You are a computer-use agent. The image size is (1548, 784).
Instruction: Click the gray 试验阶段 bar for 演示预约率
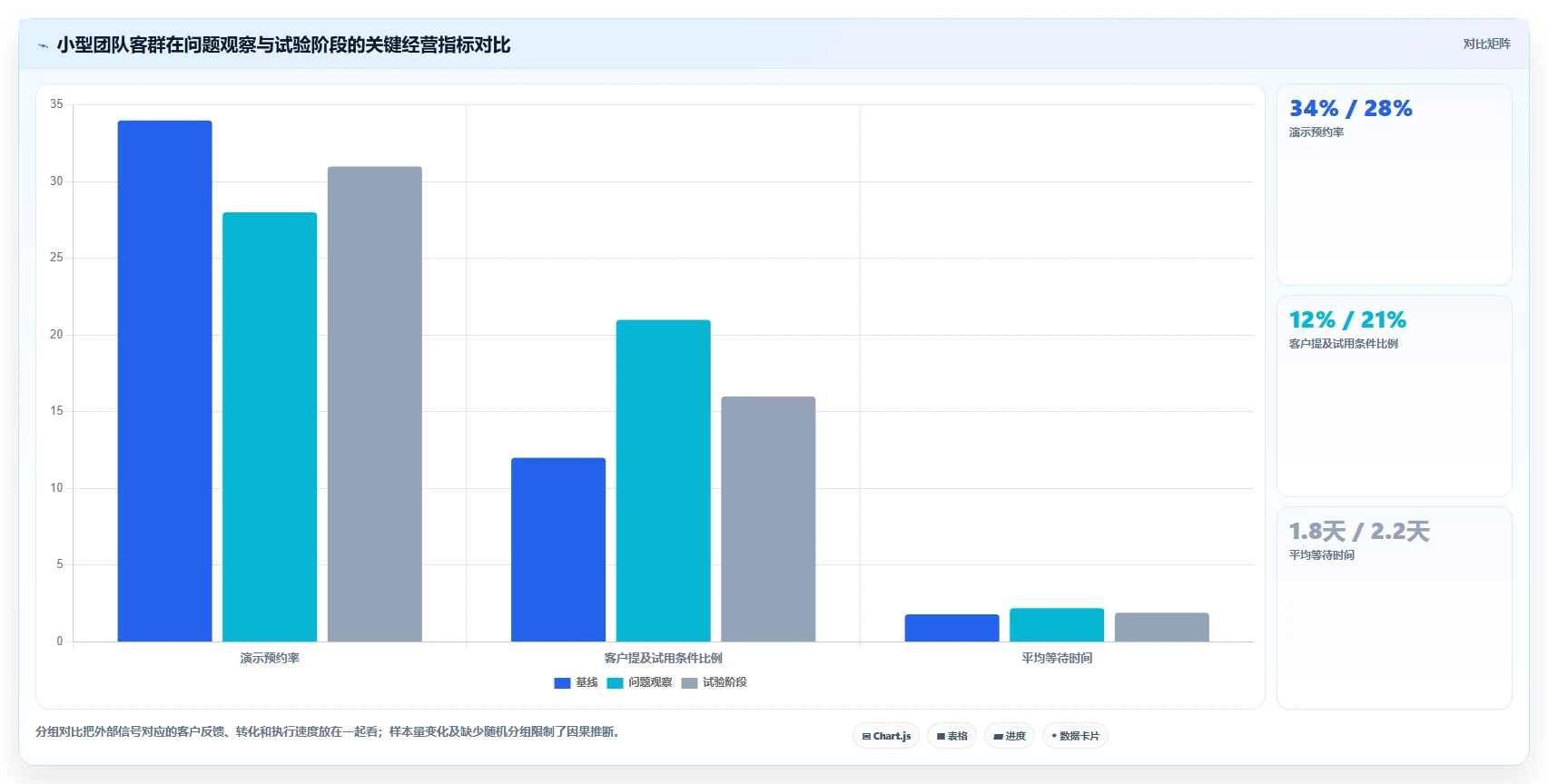point(375,404)
